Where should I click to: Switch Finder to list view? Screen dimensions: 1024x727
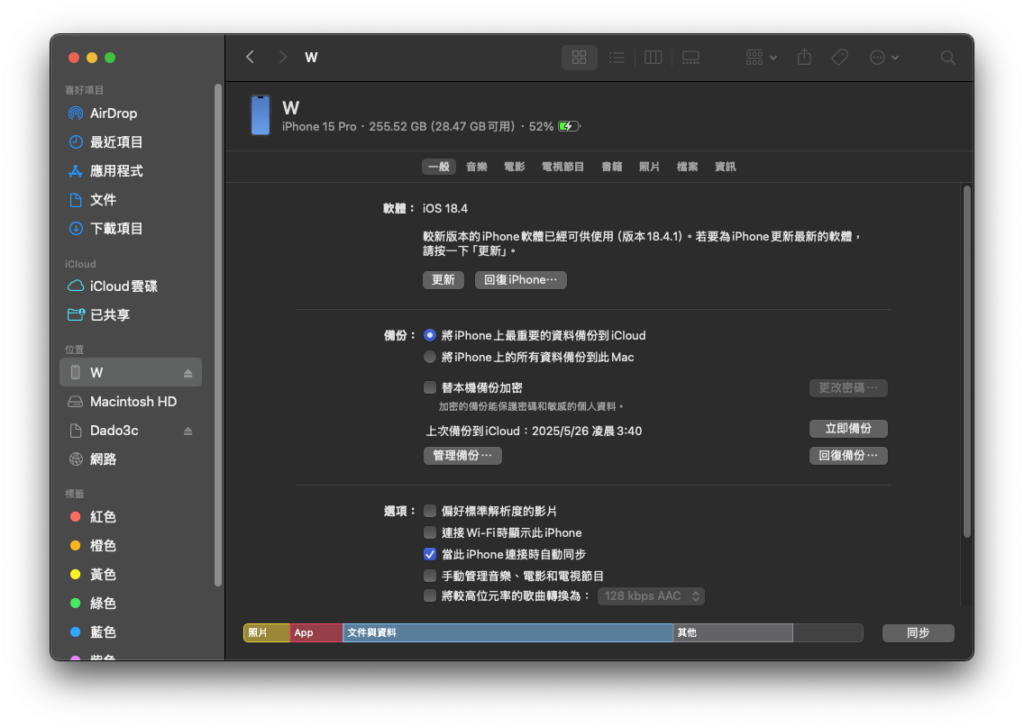click(616, 57)
